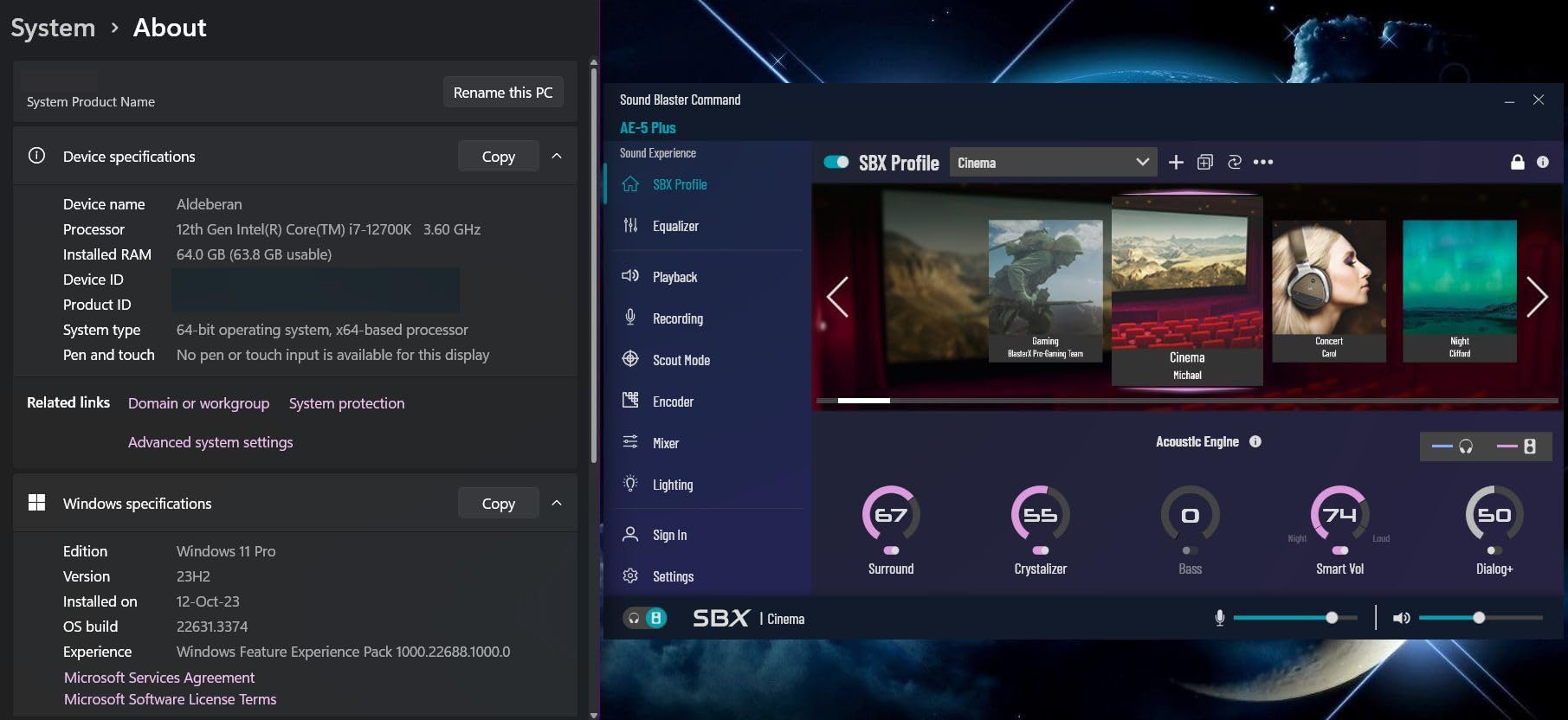This screenshot has height=720, width=1568.
Task: Click the speaker output volume slider
Action: pyautogui.click(x=1481, y=618)
